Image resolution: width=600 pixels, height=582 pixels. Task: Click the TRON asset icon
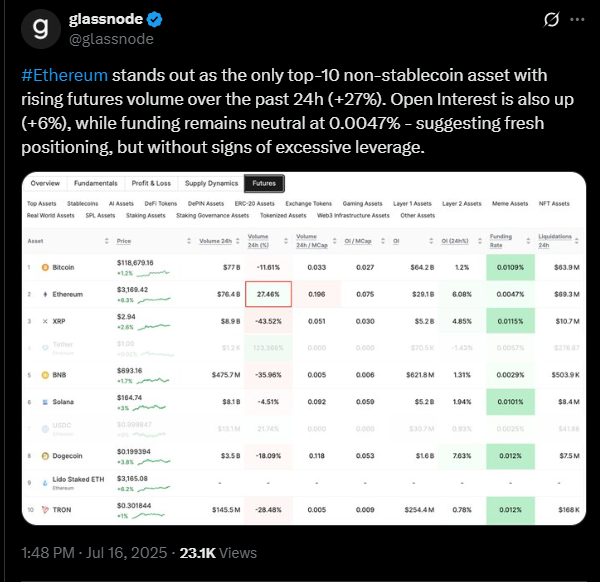pyautogui.click(x=45, y=510)
